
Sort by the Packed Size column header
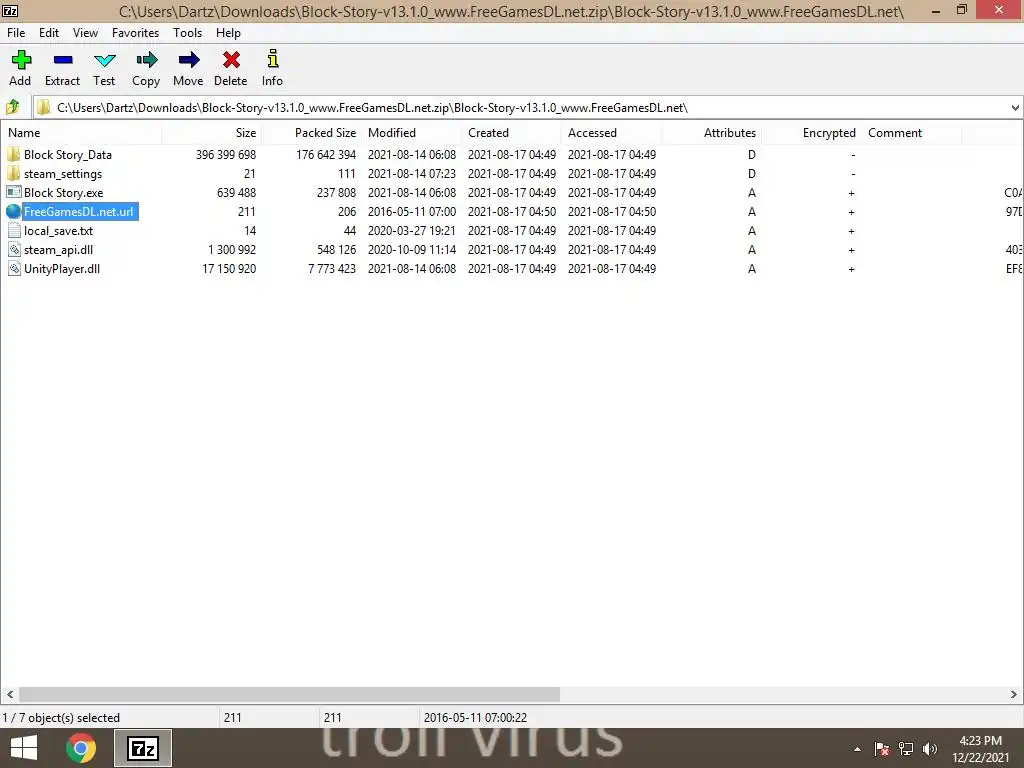312,133
